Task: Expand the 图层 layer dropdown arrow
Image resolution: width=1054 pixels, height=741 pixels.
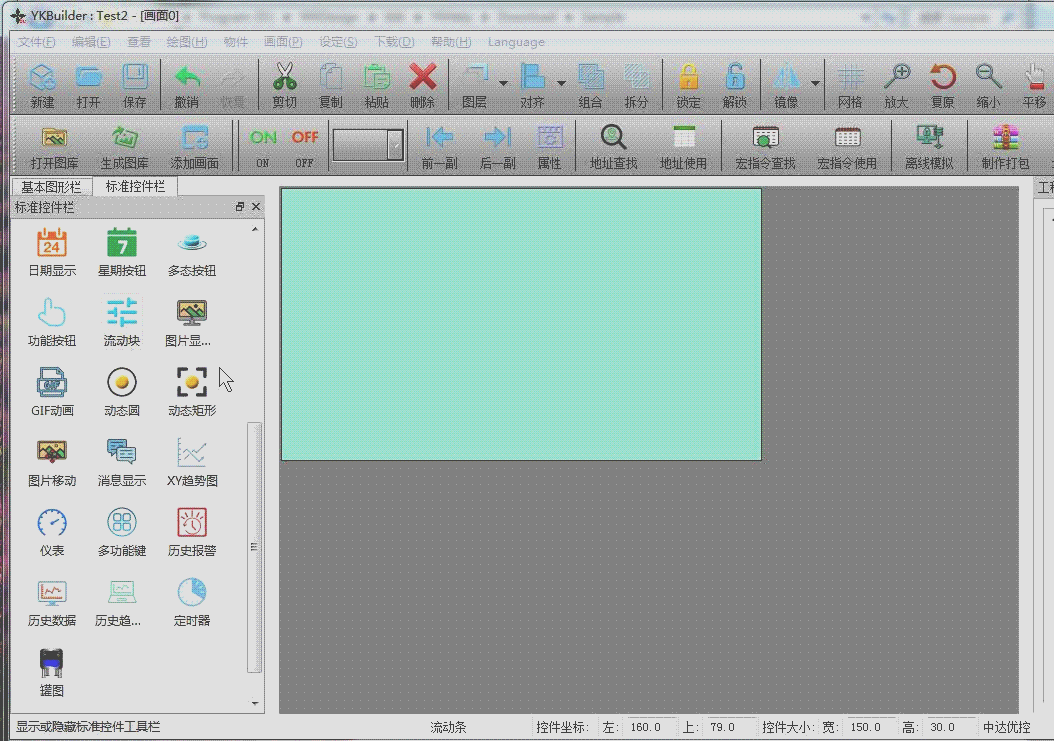Action: [x=503, y=84]
